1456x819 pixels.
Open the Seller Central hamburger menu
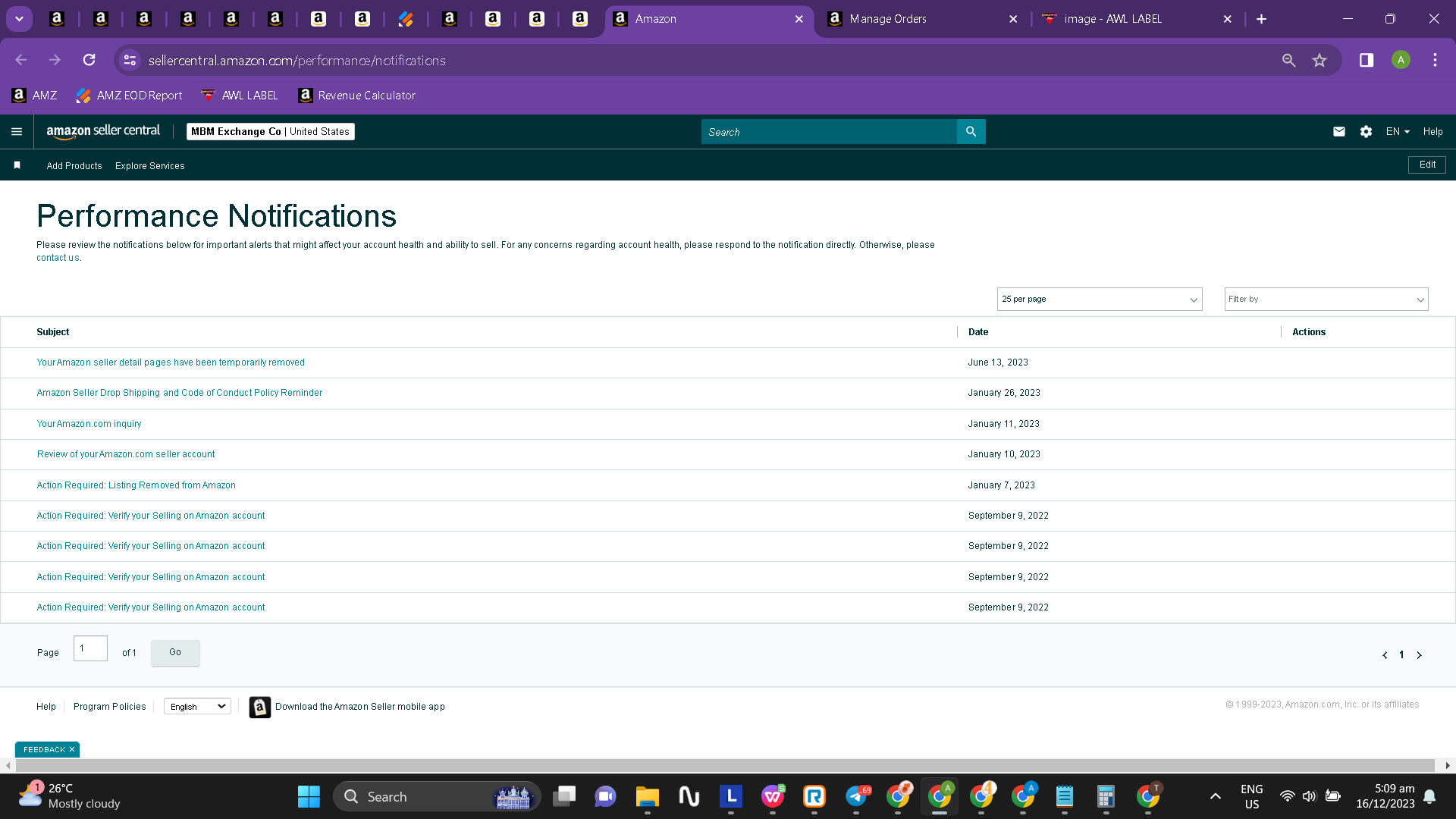(x=17, y=132)
